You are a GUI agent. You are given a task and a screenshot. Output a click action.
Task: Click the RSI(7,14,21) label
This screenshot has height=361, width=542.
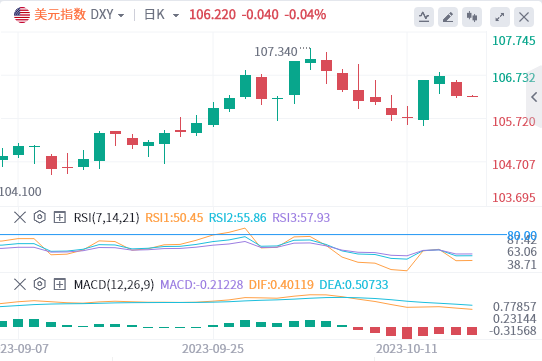click(x=106, y=217)
